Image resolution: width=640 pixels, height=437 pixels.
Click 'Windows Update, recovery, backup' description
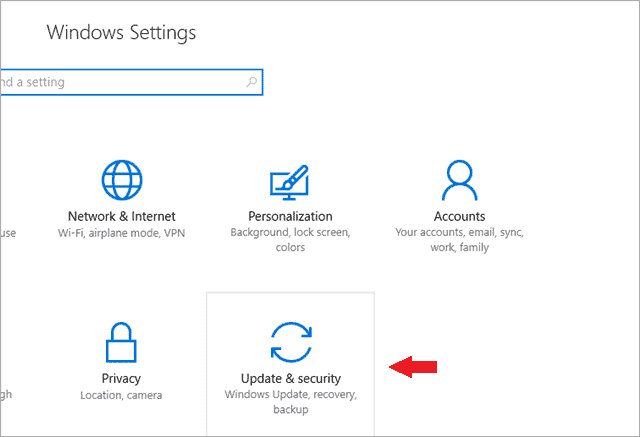pyautogui.click(x=291, y=402)
